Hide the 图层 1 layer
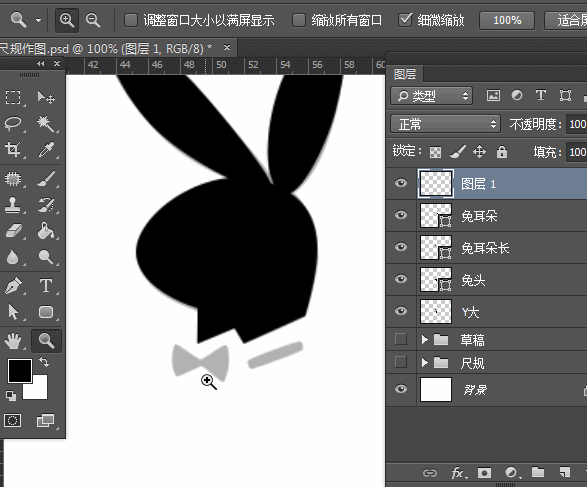This screenshot has height=487, width=587. click(401, 183)
